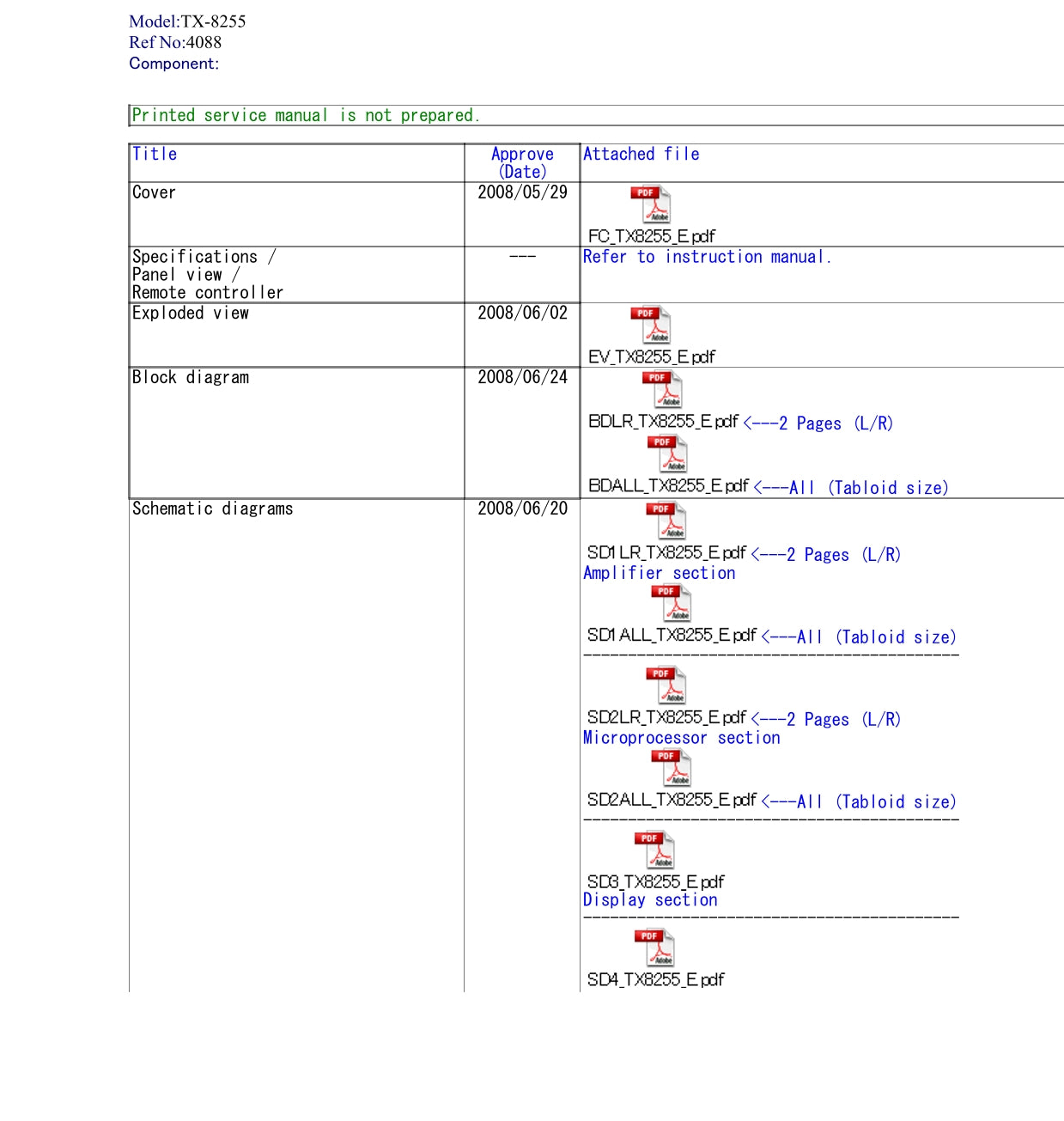The width and height of the screenshot is (1064, 1121).
Task: Click the Approve (Date) column header
Action: click(522, 162)
